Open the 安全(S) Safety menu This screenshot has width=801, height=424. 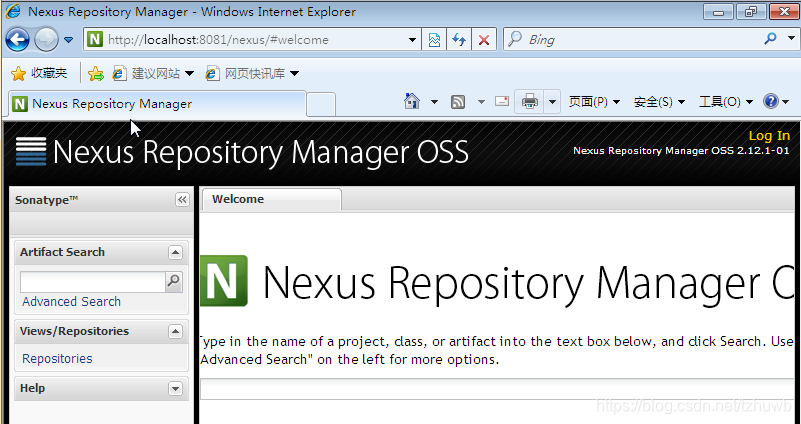tap(659, 102)
